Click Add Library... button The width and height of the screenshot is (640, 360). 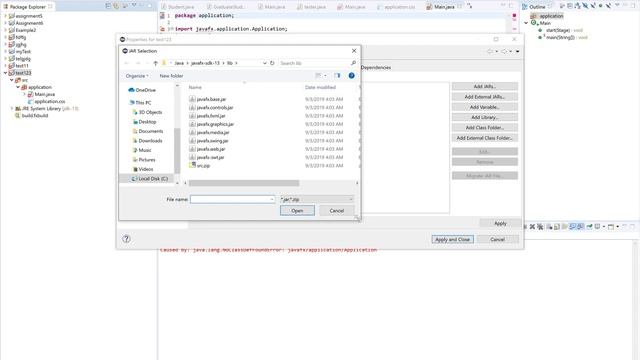click(x=485, y=117)
